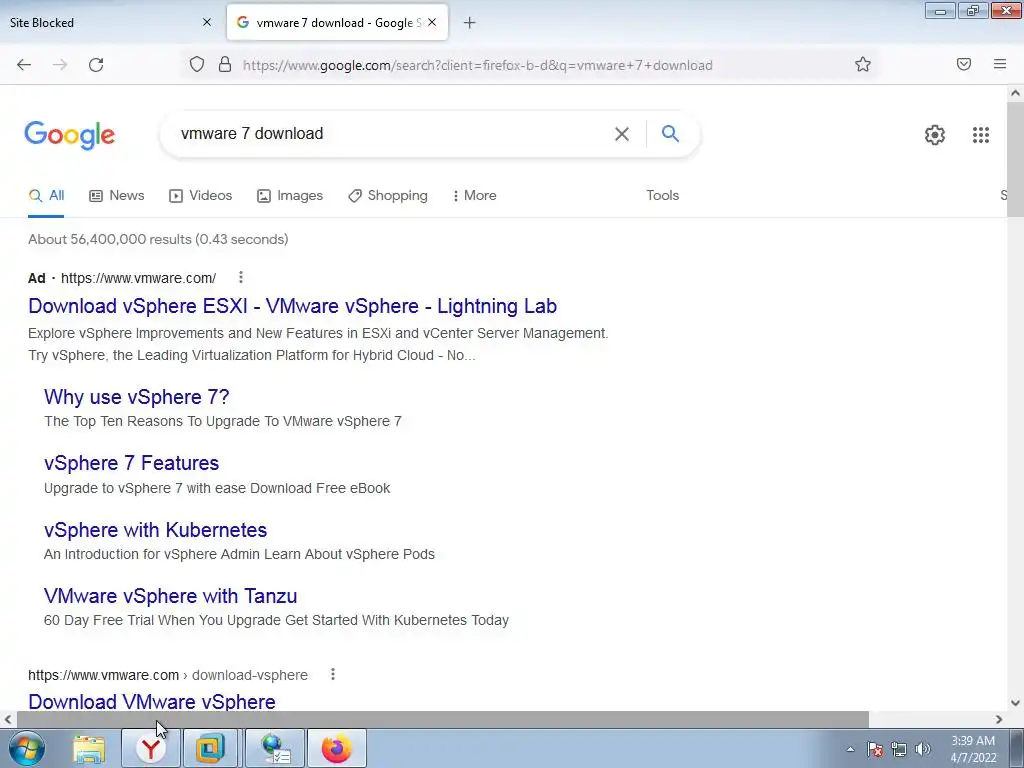Select the All results tab
The height and width of the screenshot is (768, 1024).
point(46,195)
